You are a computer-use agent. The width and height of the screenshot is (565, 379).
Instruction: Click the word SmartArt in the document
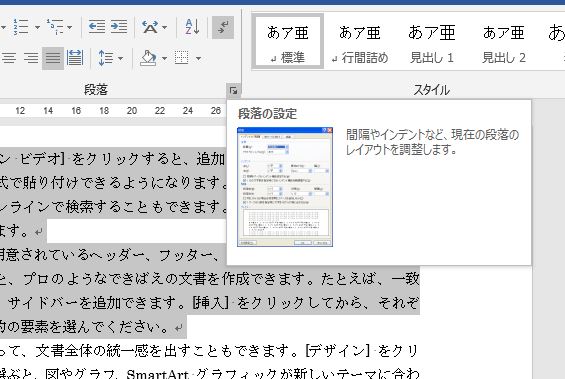[157, 374]
